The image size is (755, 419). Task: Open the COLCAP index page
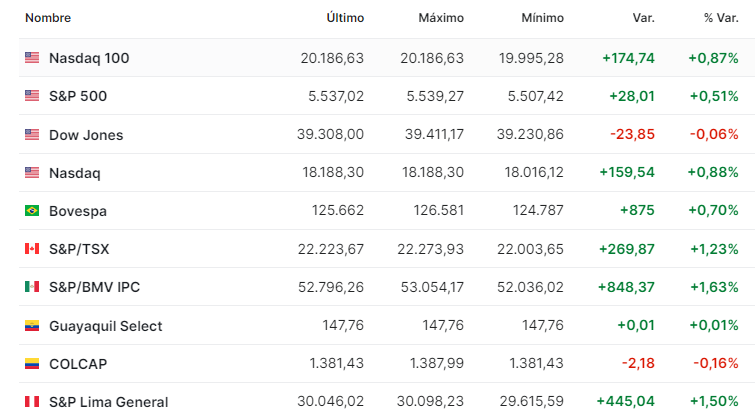(78, 364)
